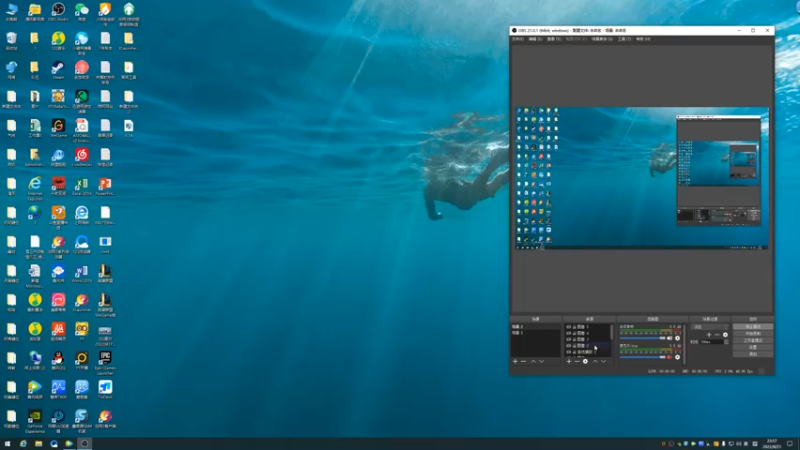Click the transition duration input field

pos(712,342)
